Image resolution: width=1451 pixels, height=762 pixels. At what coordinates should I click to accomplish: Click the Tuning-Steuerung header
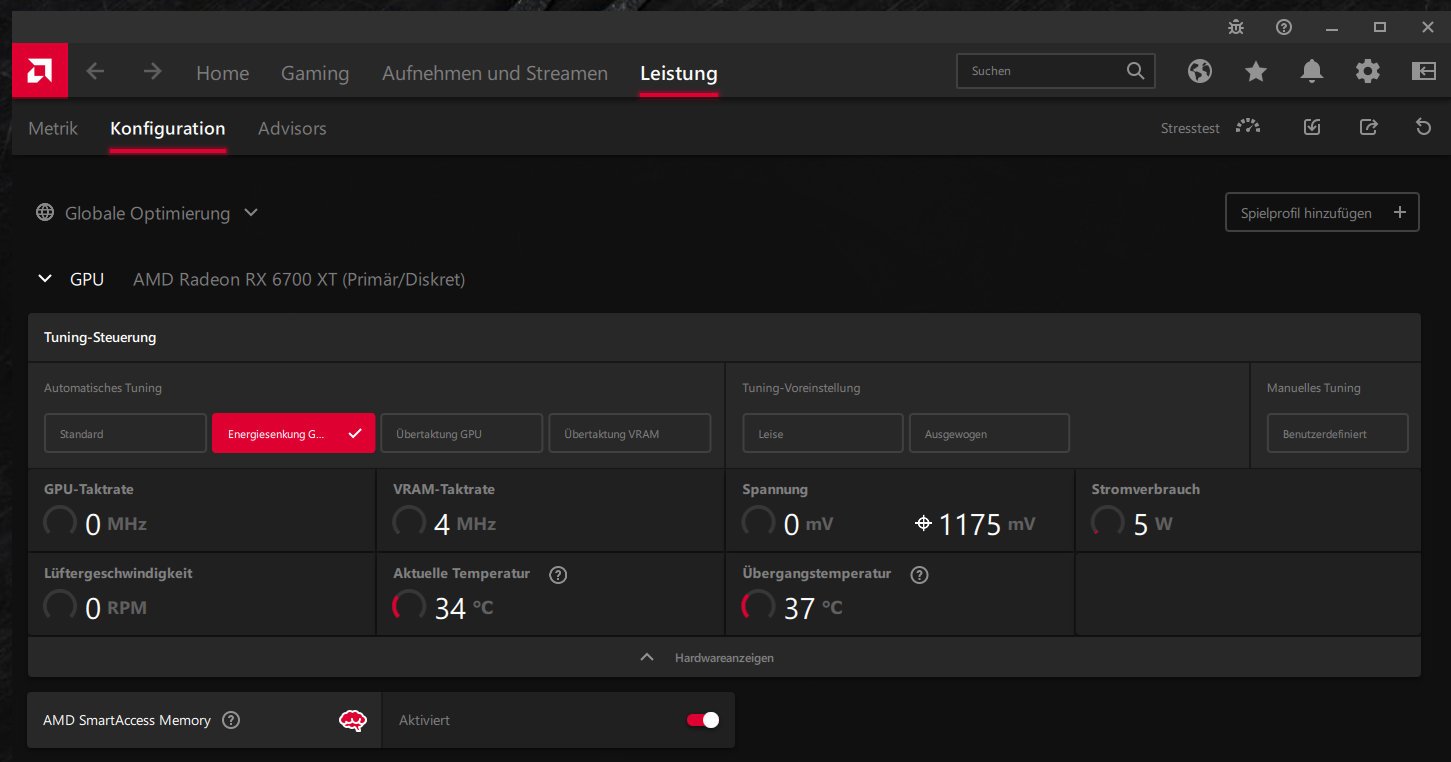[x=724, y=337]
